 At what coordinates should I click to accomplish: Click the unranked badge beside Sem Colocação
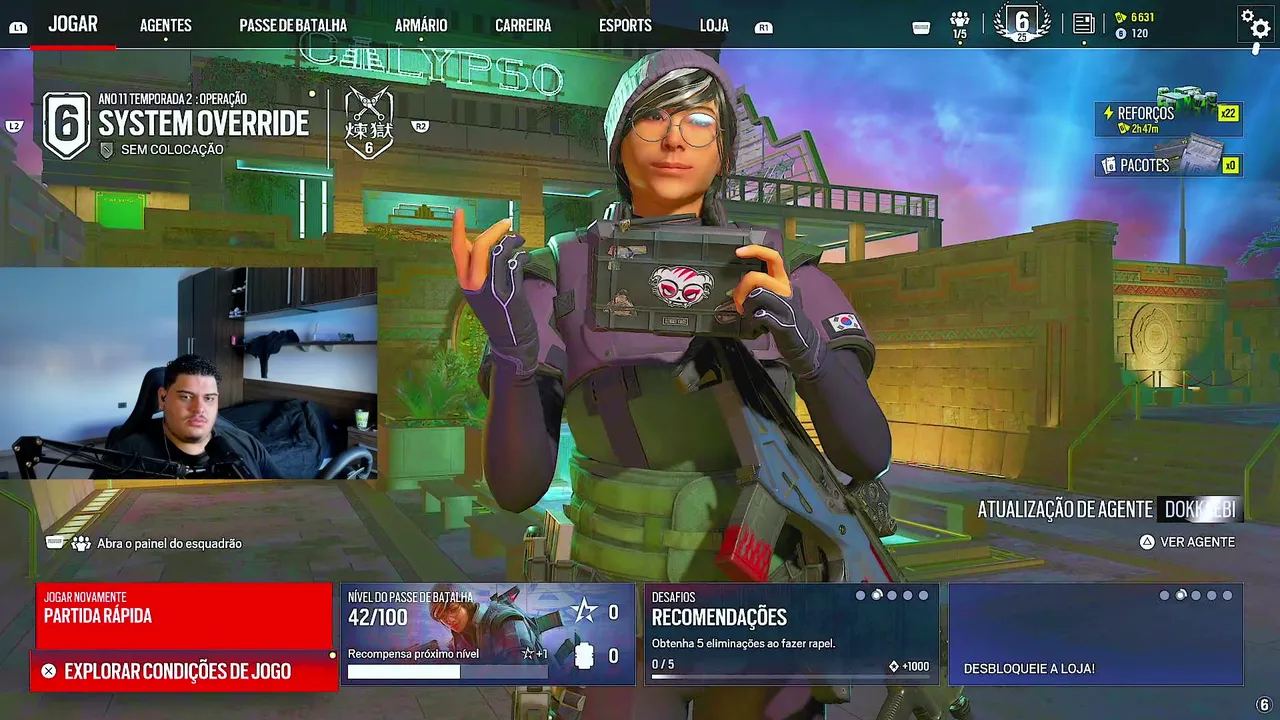[x=107, y=150]
